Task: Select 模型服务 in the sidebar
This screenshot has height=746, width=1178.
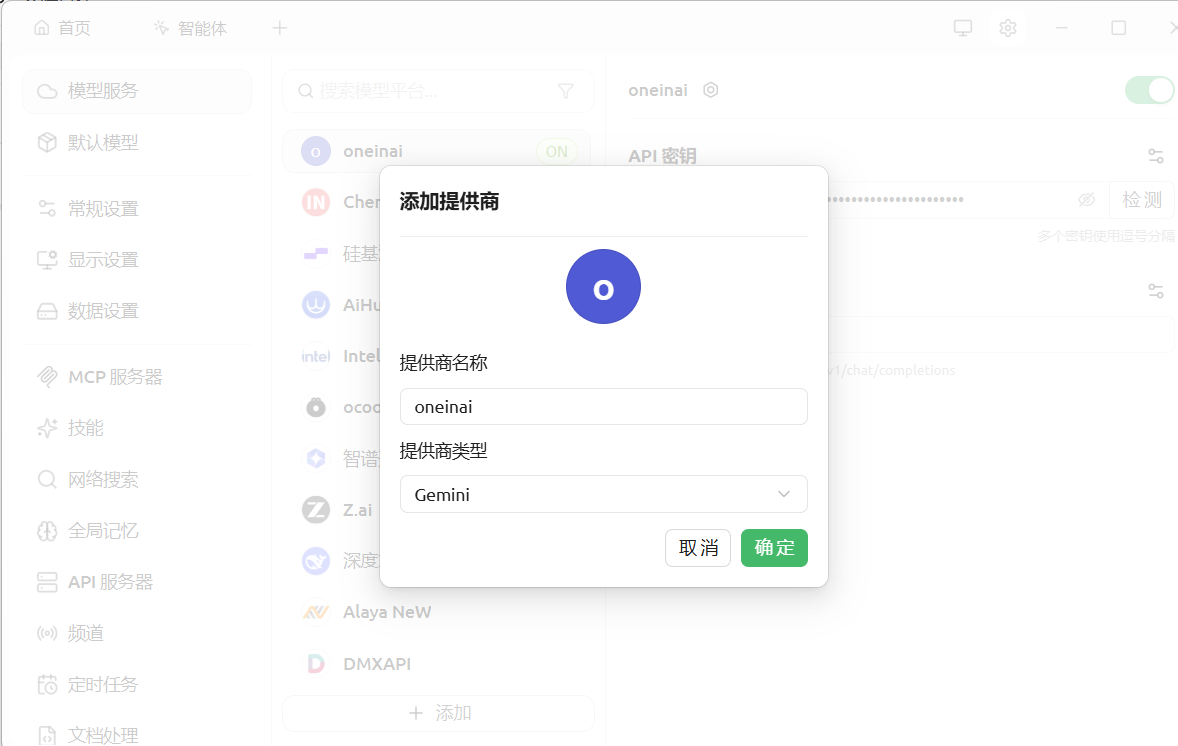Action: (x=137, y=91)
